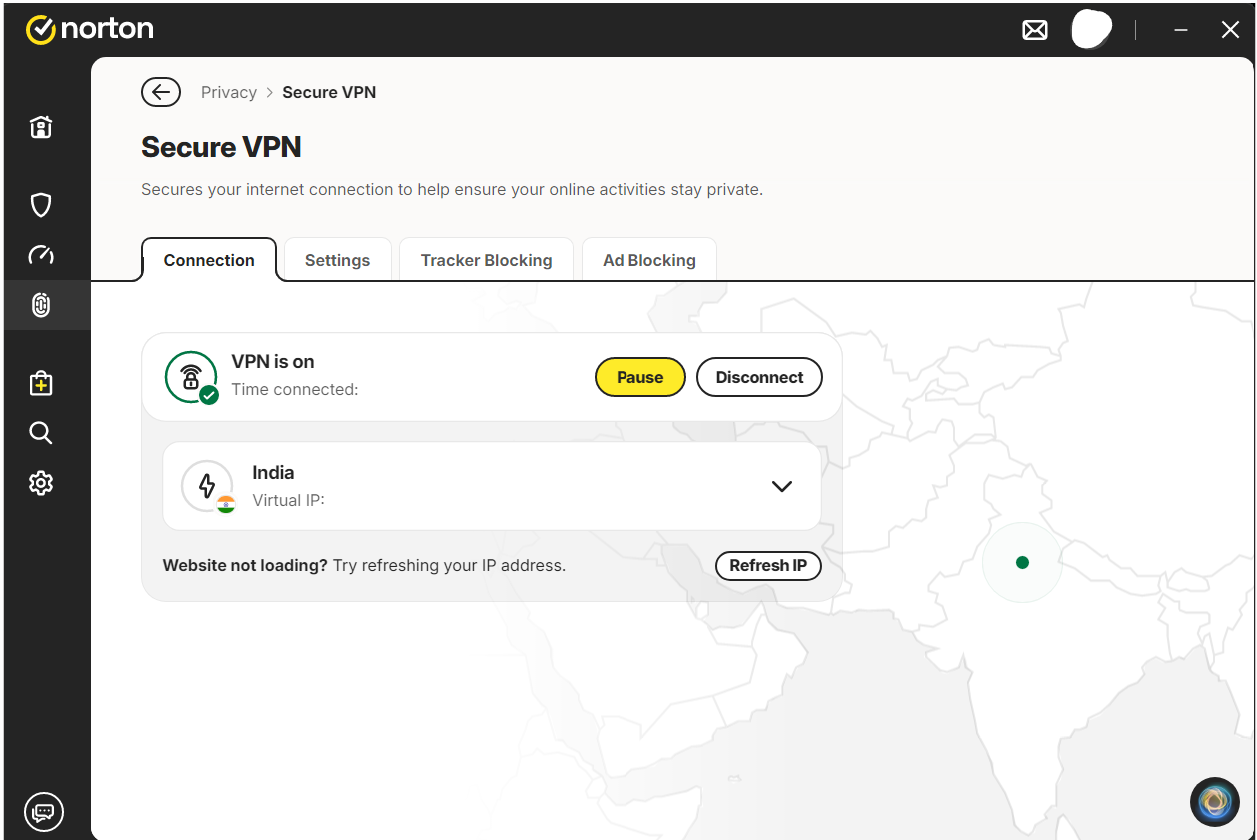Open the Performance speedometer section
The width and height of the screenshot is (1257, 840).
(x=40, y=255)
